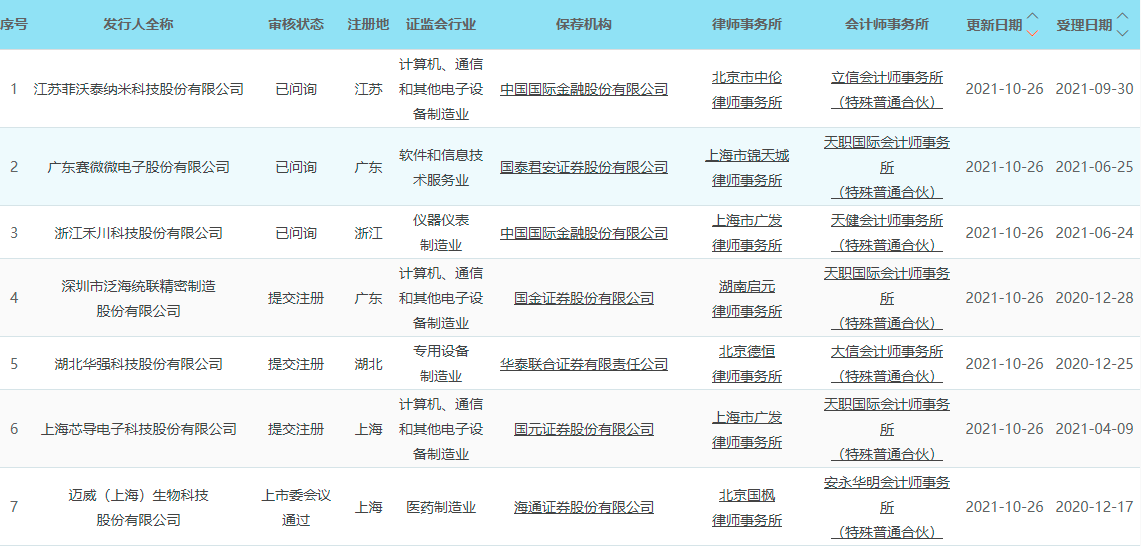Select 深圳市泛海统联精密制造股份有限公司 issuer name

tap(138, 298)
